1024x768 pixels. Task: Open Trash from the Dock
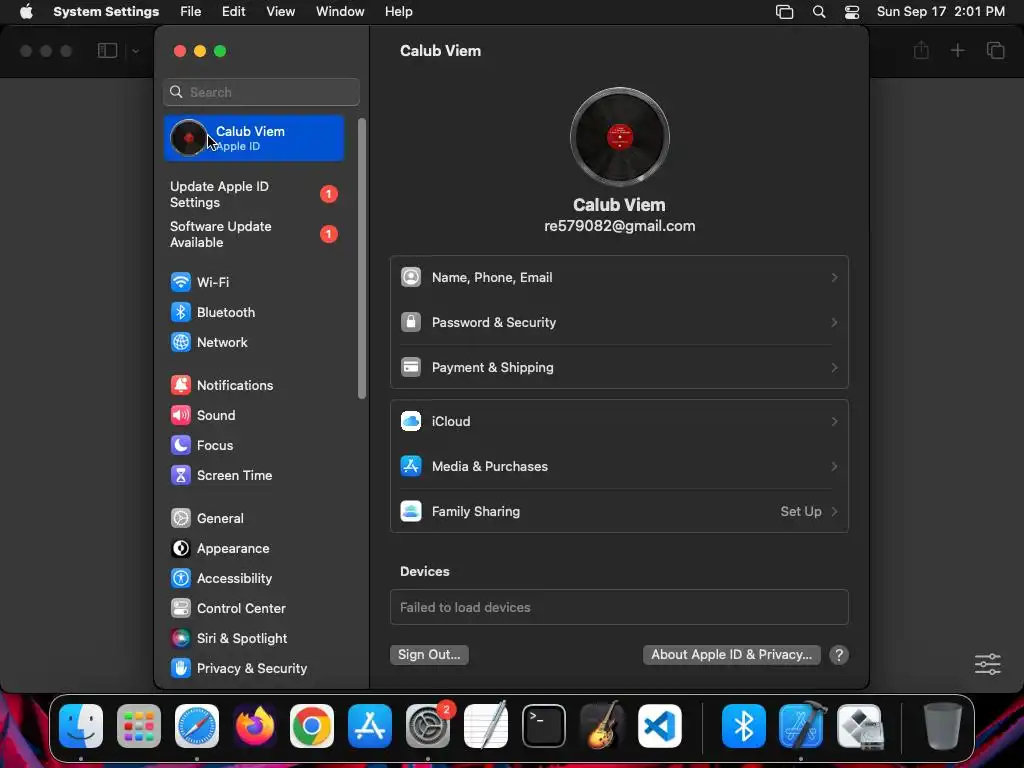(x=943, y=726)
